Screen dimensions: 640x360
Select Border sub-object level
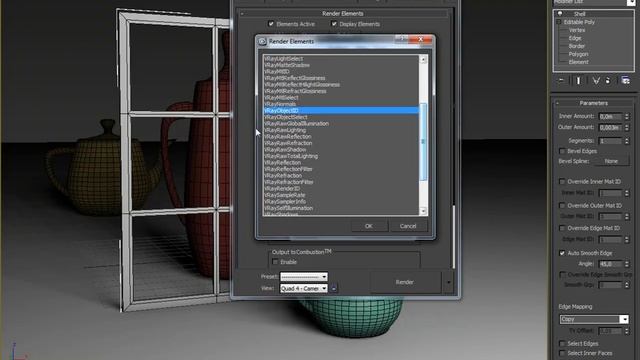pyautogui.click(x=577, y=46)
